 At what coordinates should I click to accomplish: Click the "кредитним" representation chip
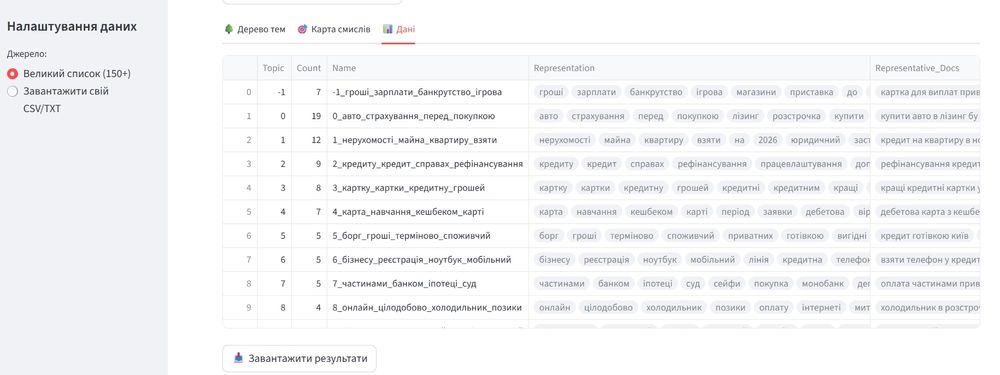(x=796, y=188)
